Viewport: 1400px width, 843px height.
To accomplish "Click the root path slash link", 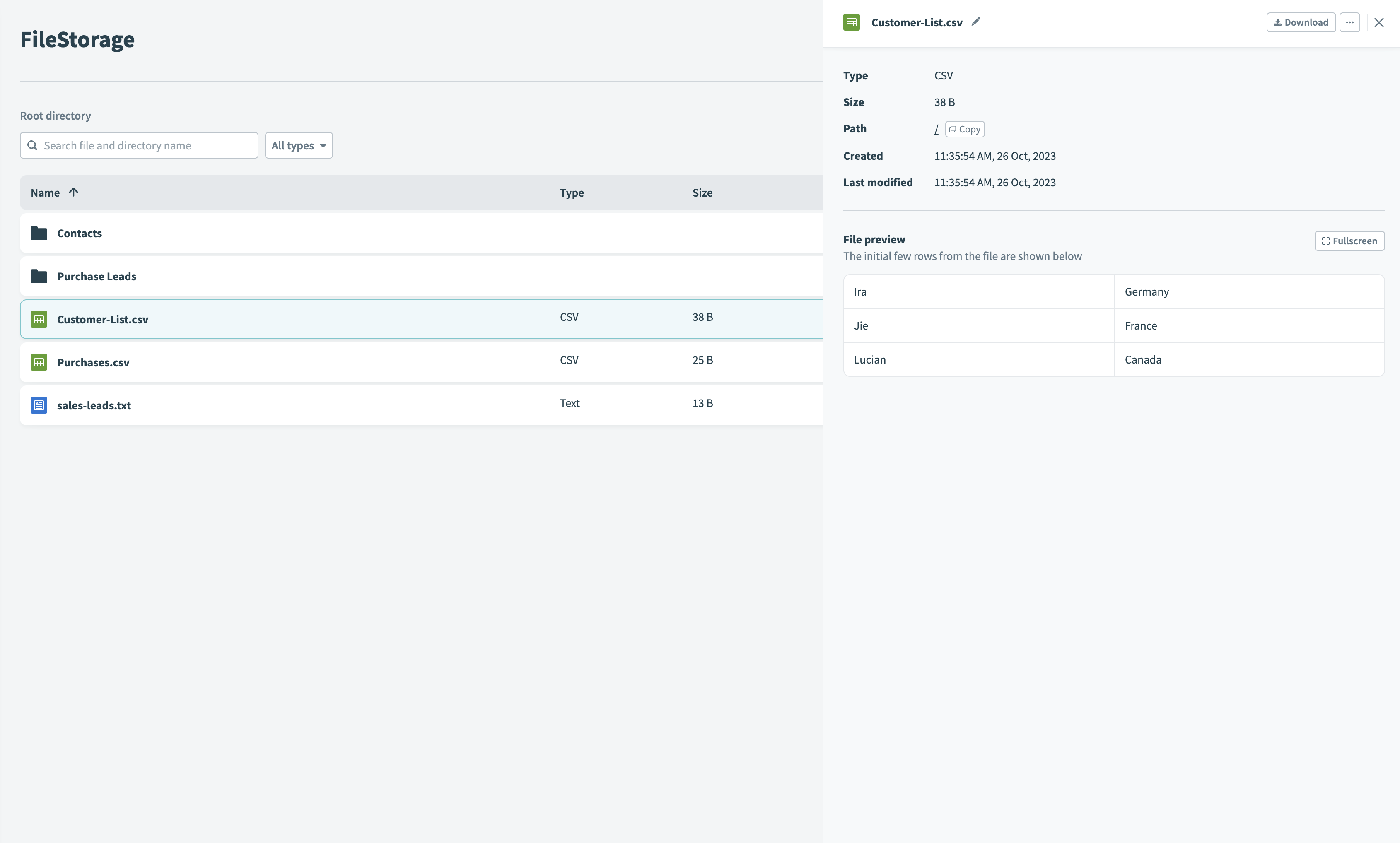I will point(937,130).
